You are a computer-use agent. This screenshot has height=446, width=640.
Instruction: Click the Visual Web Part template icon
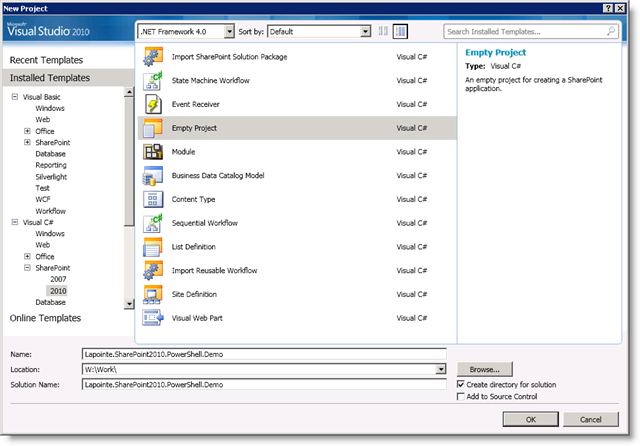click(153, 318)
